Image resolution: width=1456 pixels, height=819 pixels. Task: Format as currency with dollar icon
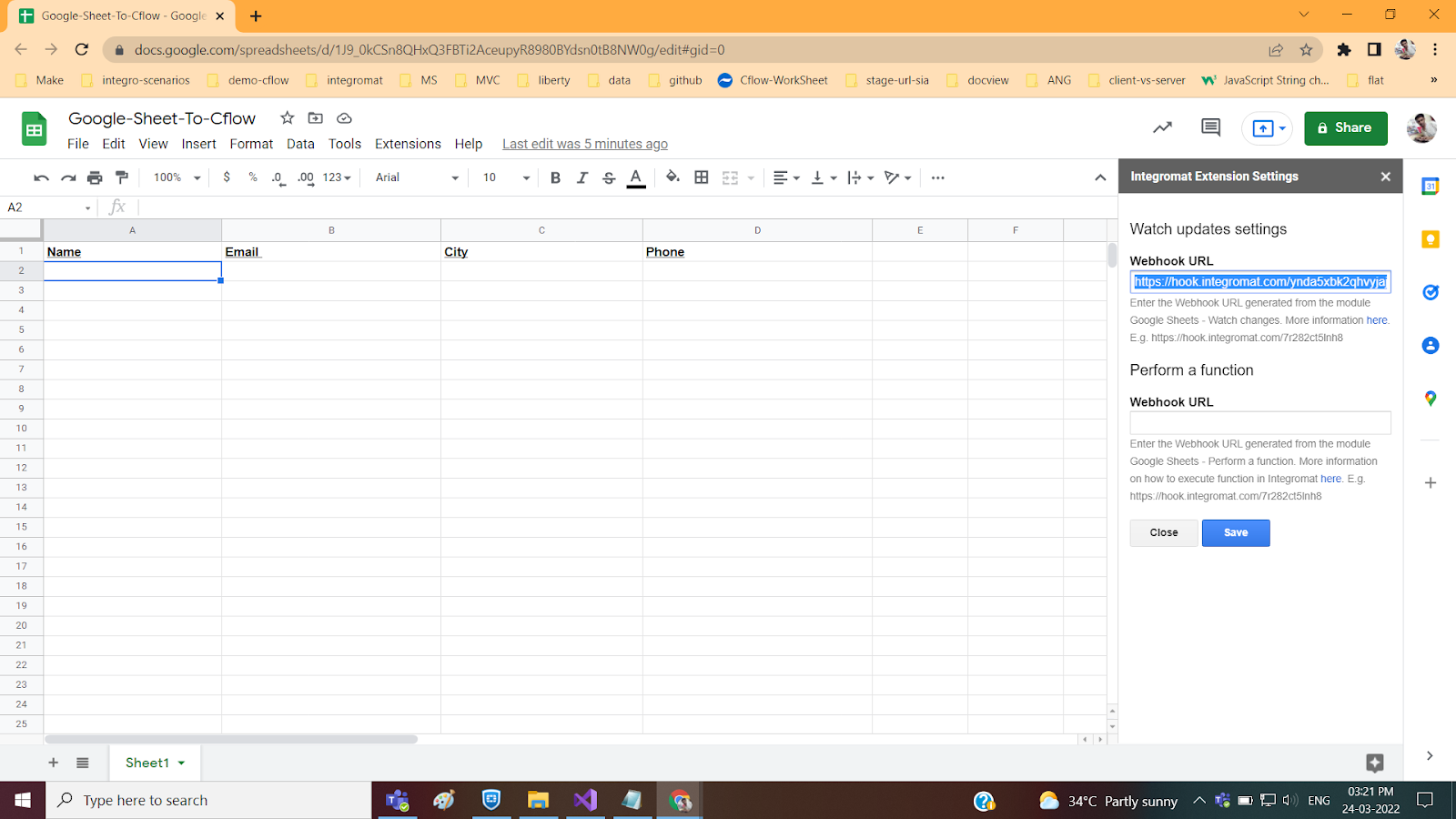(227, 177)
